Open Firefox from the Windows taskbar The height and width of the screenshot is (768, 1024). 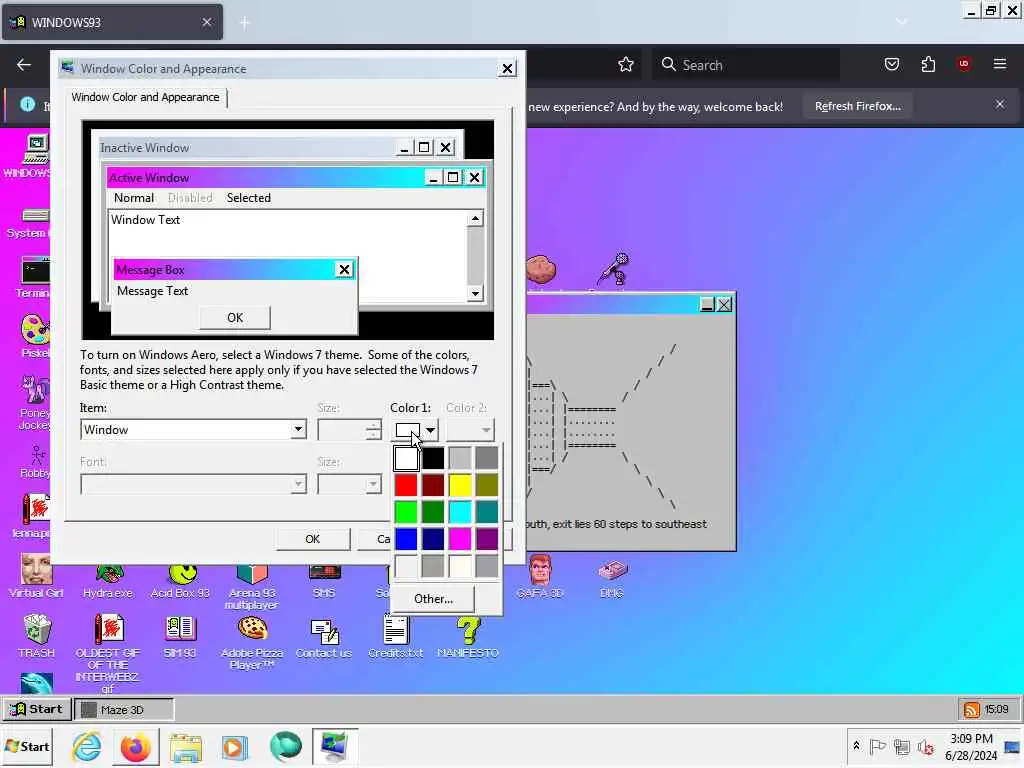pyautogui.click(x=136, y=746)
